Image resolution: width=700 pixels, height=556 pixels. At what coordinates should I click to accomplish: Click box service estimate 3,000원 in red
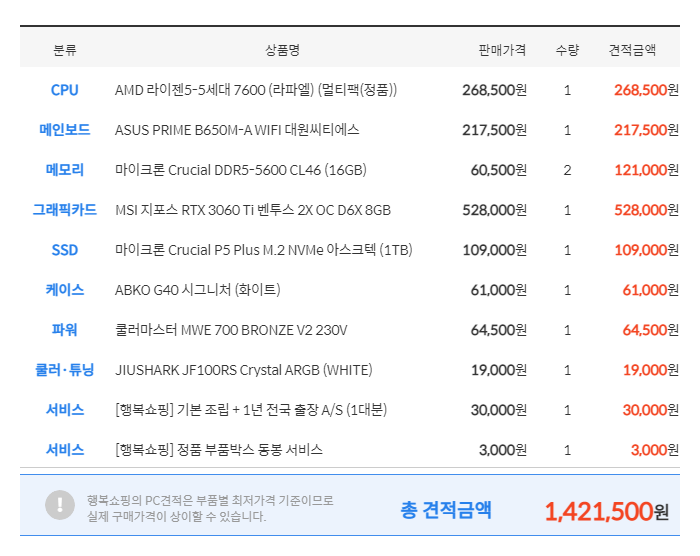pos(655,450)
